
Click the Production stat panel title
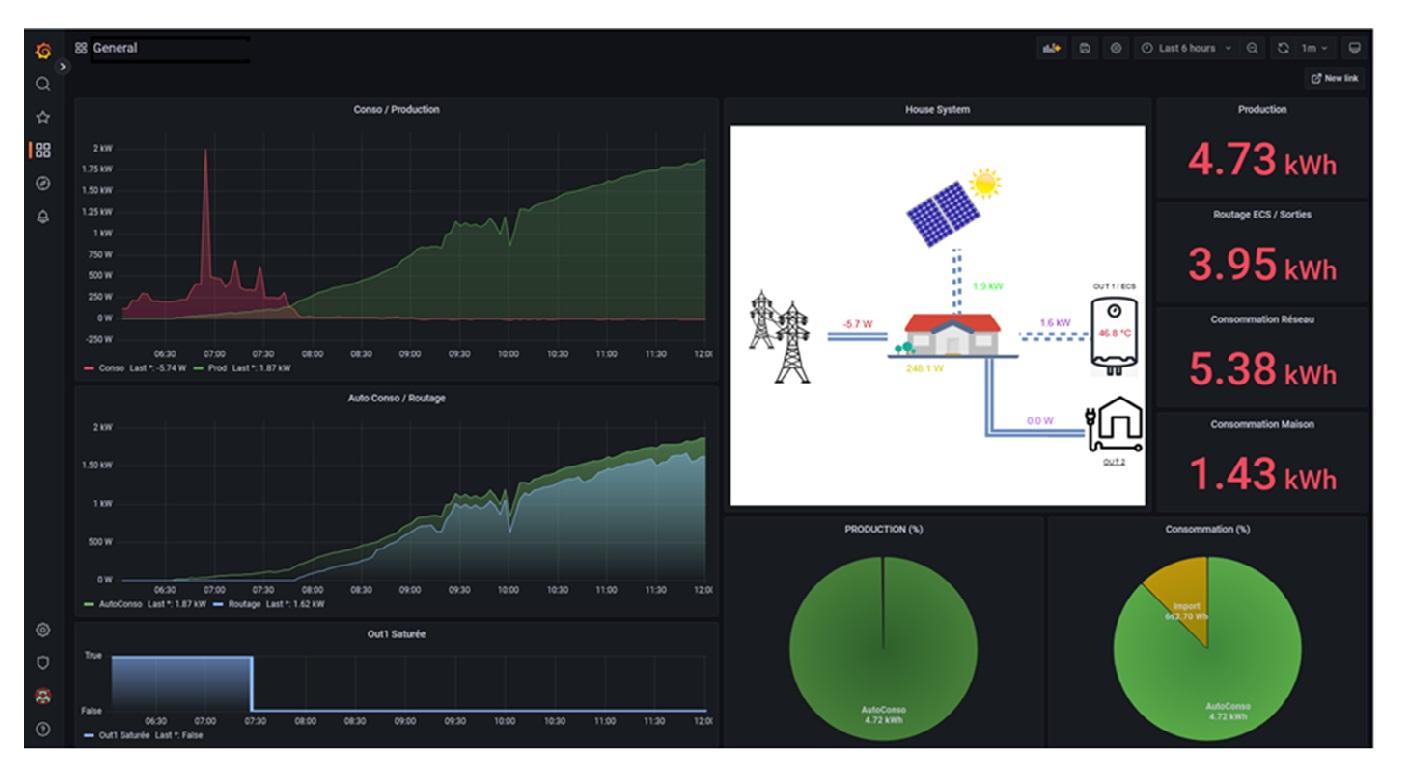(1262, 110)
